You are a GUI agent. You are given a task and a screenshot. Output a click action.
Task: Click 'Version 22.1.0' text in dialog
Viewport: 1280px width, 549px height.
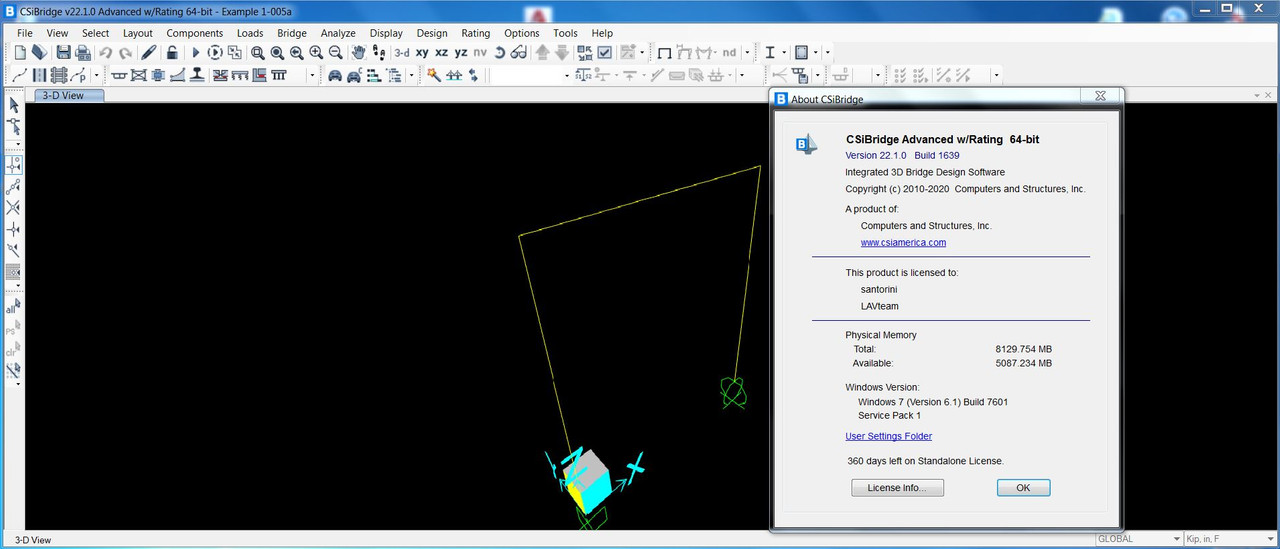pos(876,156)
